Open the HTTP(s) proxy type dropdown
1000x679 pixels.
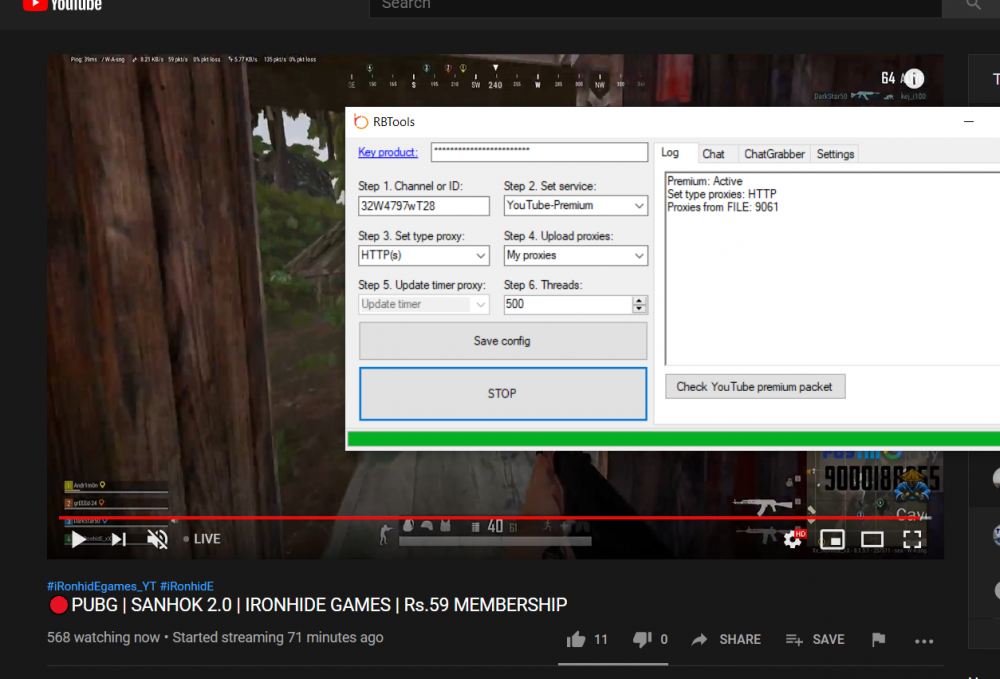click(x=478, y=255)
